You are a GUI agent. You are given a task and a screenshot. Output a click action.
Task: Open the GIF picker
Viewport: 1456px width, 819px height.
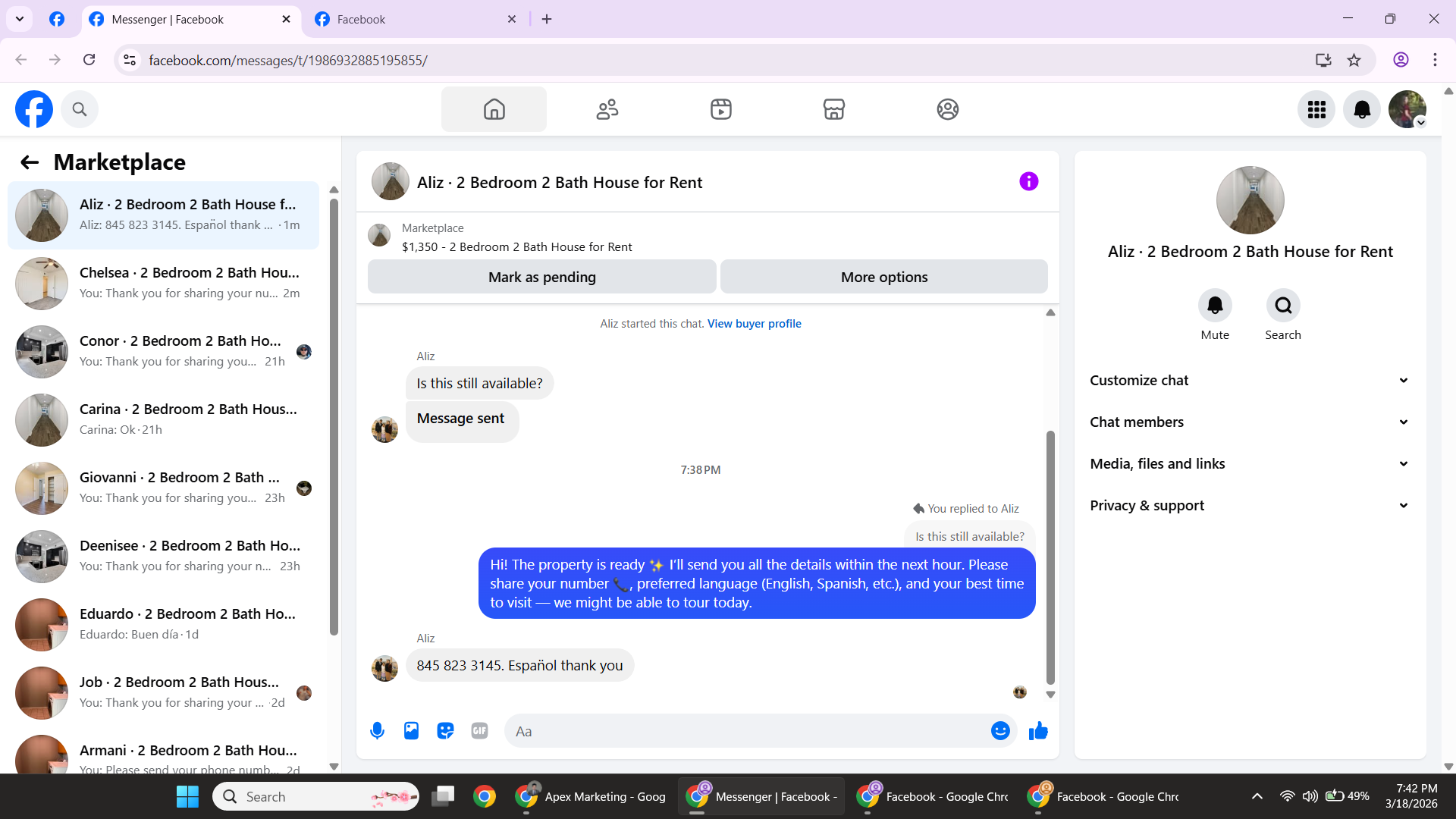(479, 731)
